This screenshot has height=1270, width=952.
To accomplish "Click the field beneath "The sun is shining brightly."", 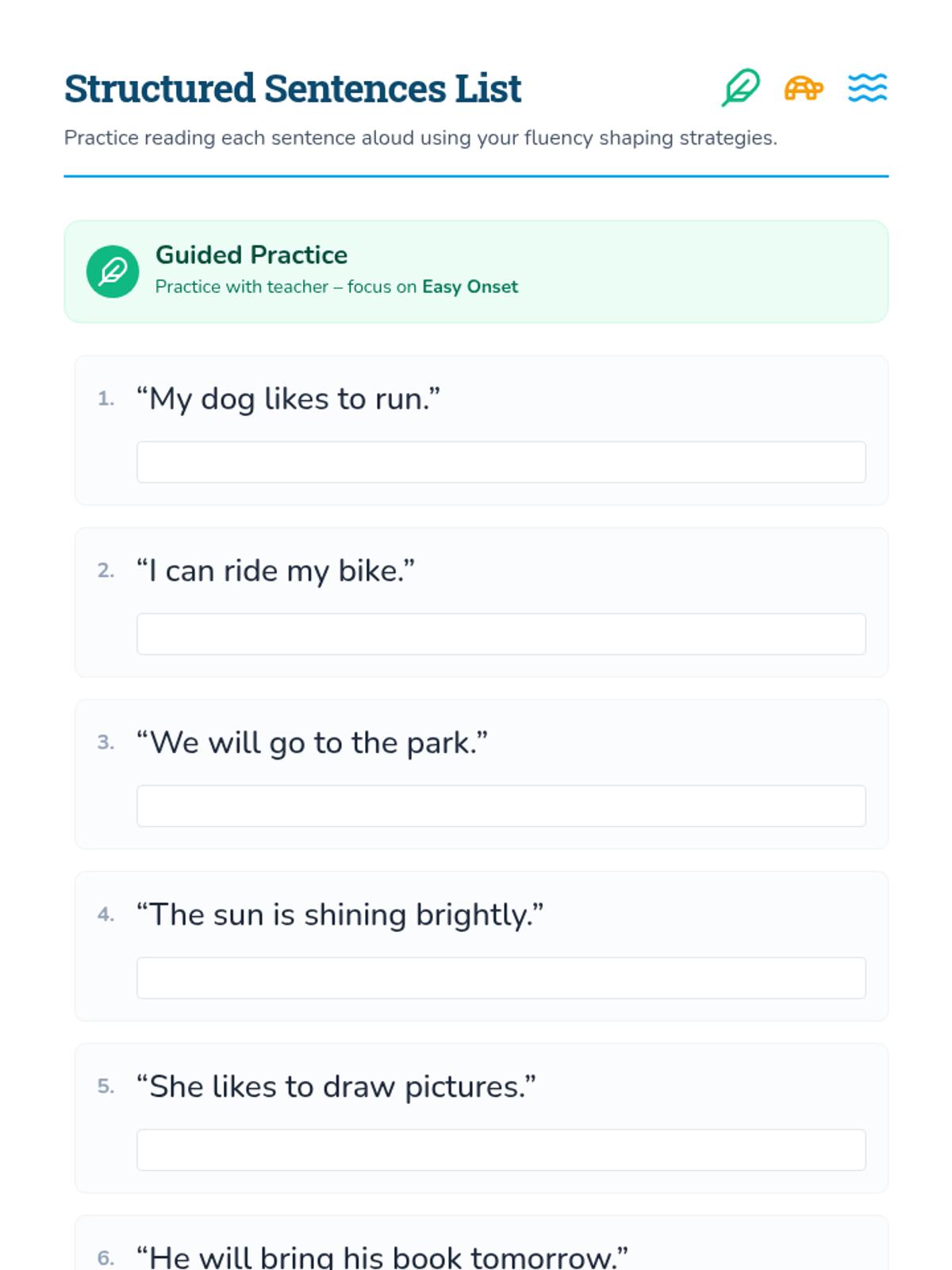I will pyautogui.click(x=501, y=978).
